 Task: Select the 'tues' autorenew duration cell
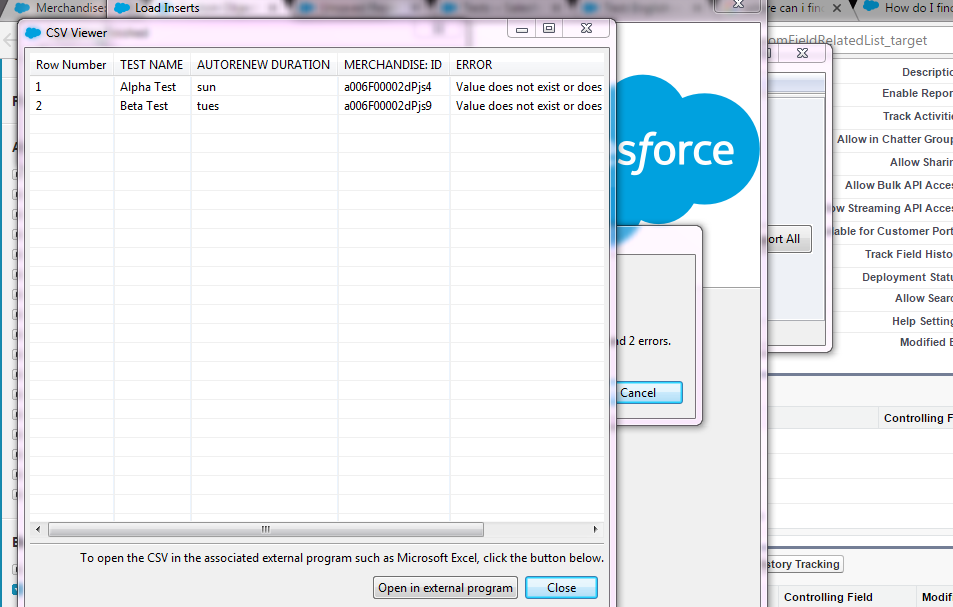tap(208, 106)
